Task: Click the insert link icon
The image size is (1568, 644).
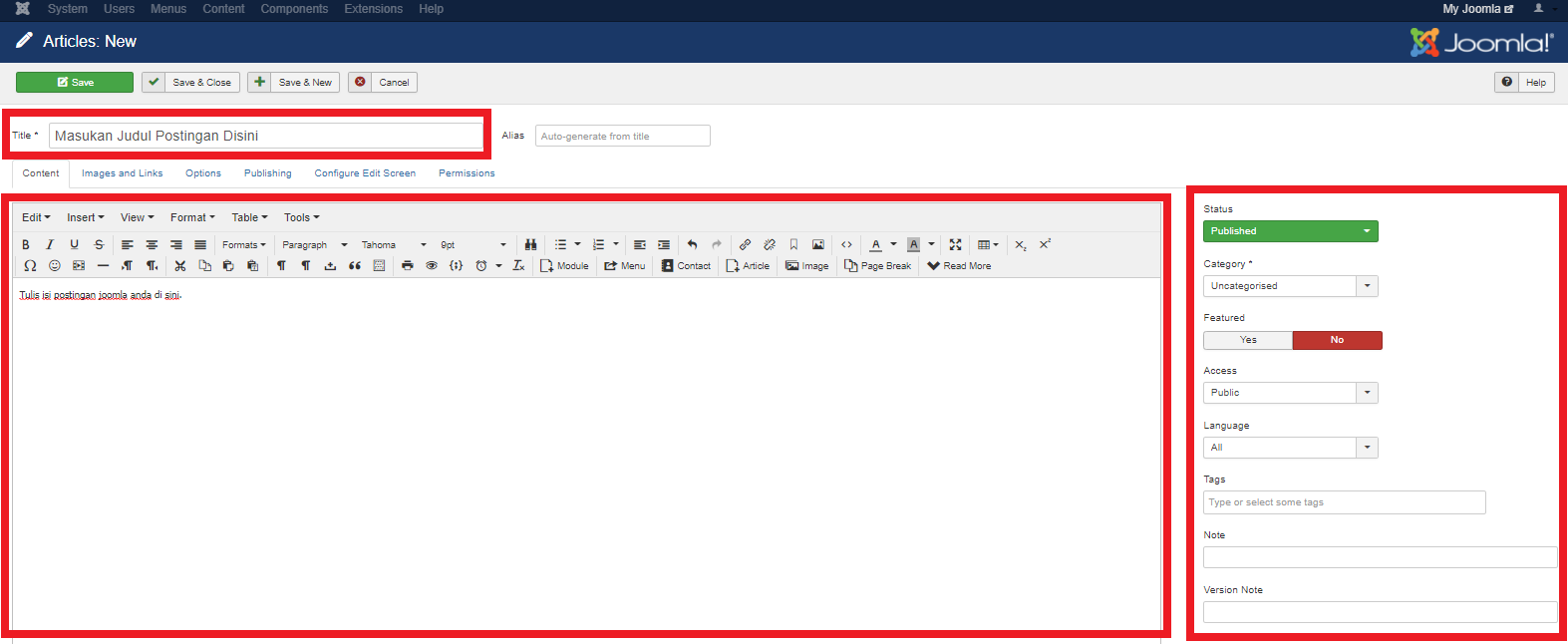Action: [746, 244]
